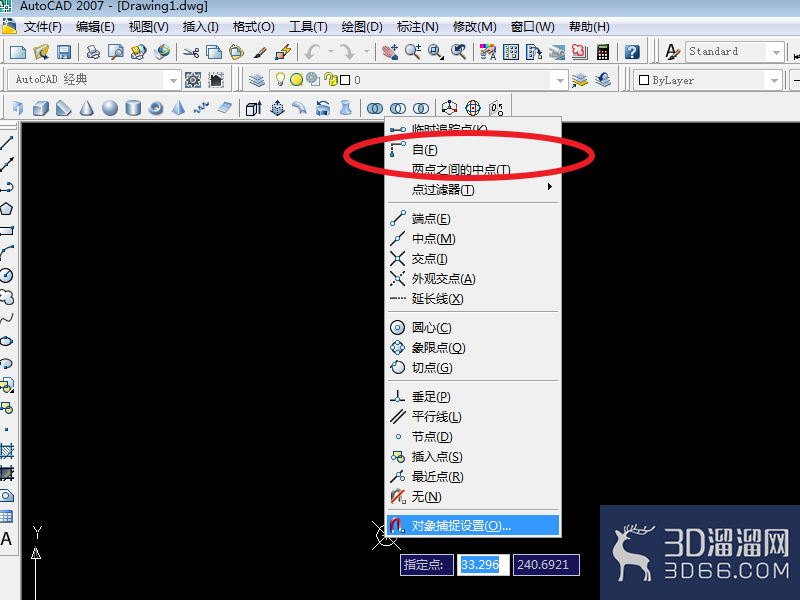The height and width of the screenshot is (600, 800).
Task: Click the Help question mark icon
Action: click(632, 52)
